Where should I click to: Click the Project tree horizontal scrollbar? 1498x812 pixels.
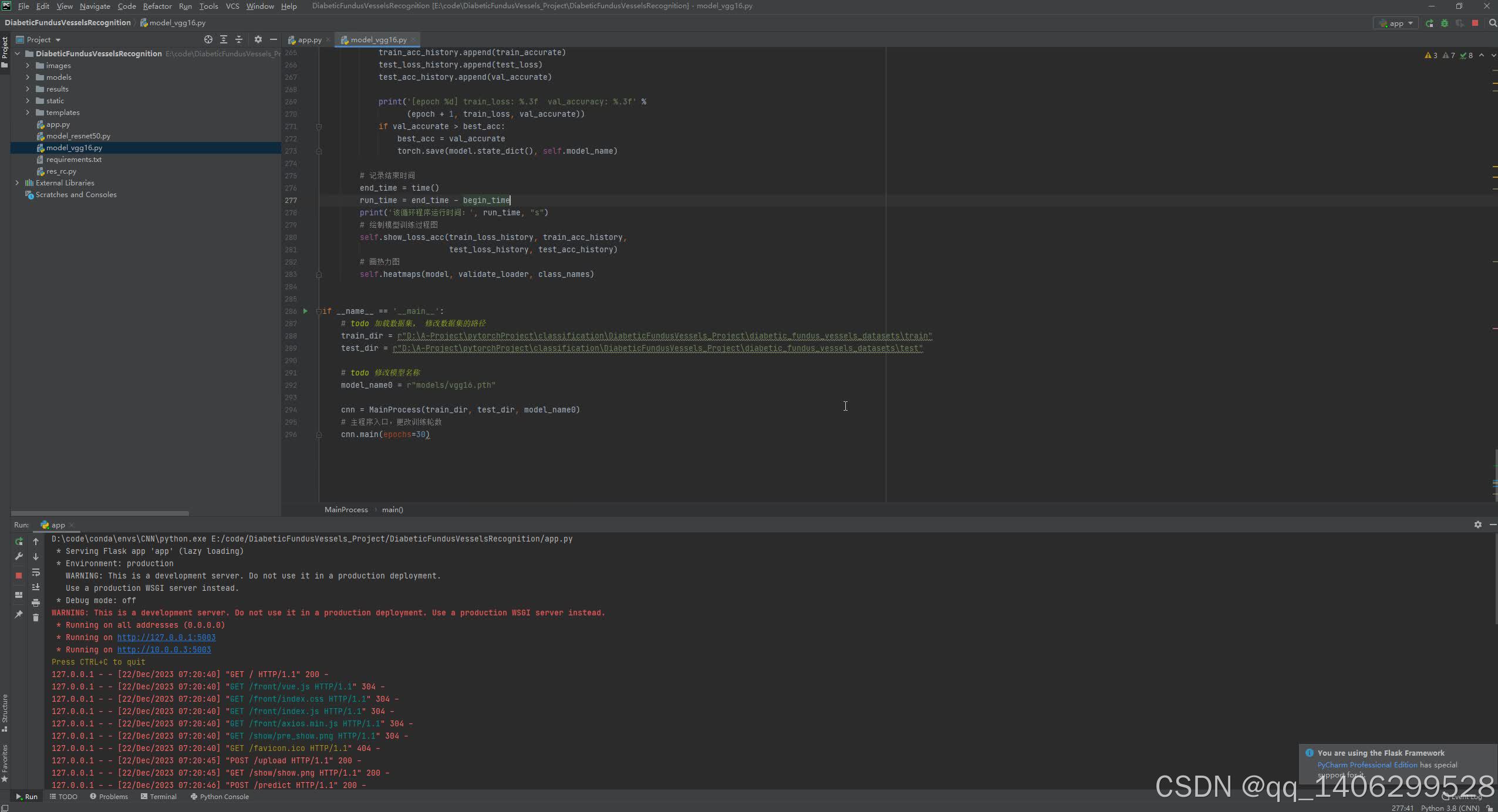click(100, 513)
